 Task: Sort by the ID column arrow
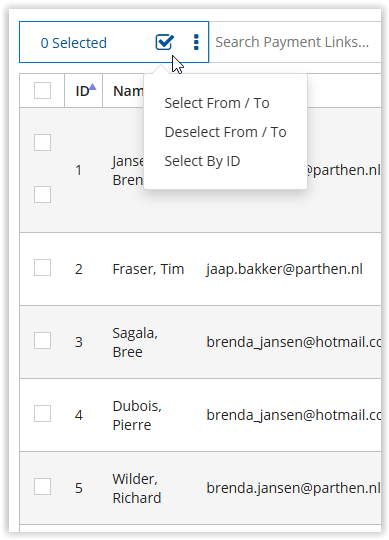click(x=93, y=87)
